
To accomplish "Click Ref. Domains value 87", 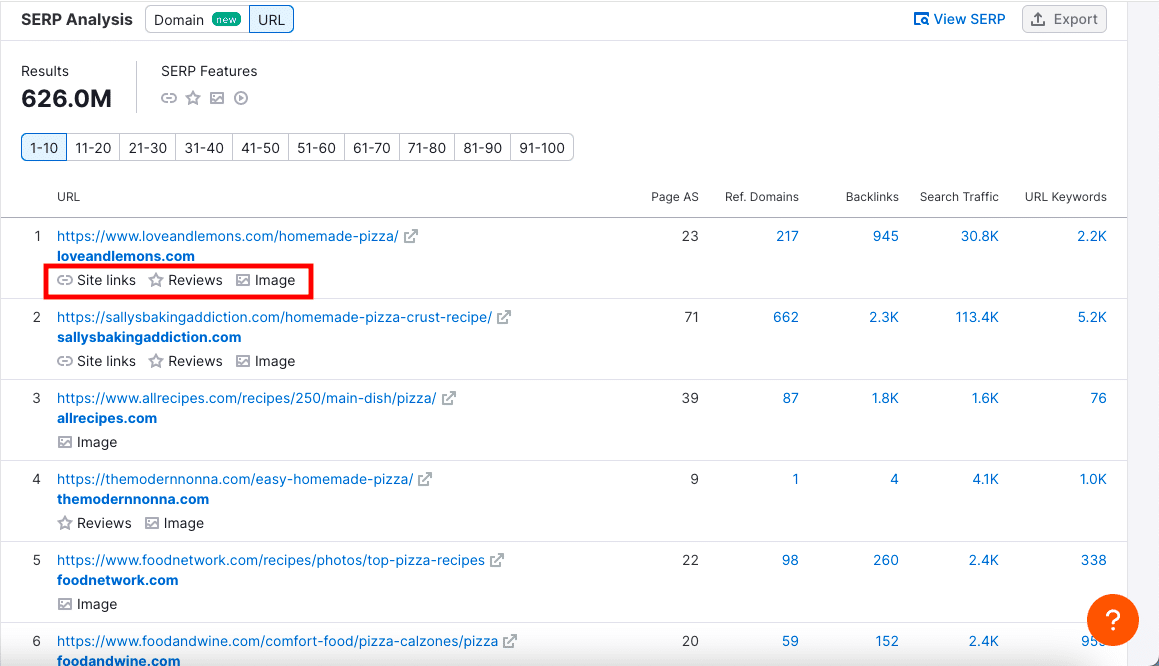I will pos(791,398).
